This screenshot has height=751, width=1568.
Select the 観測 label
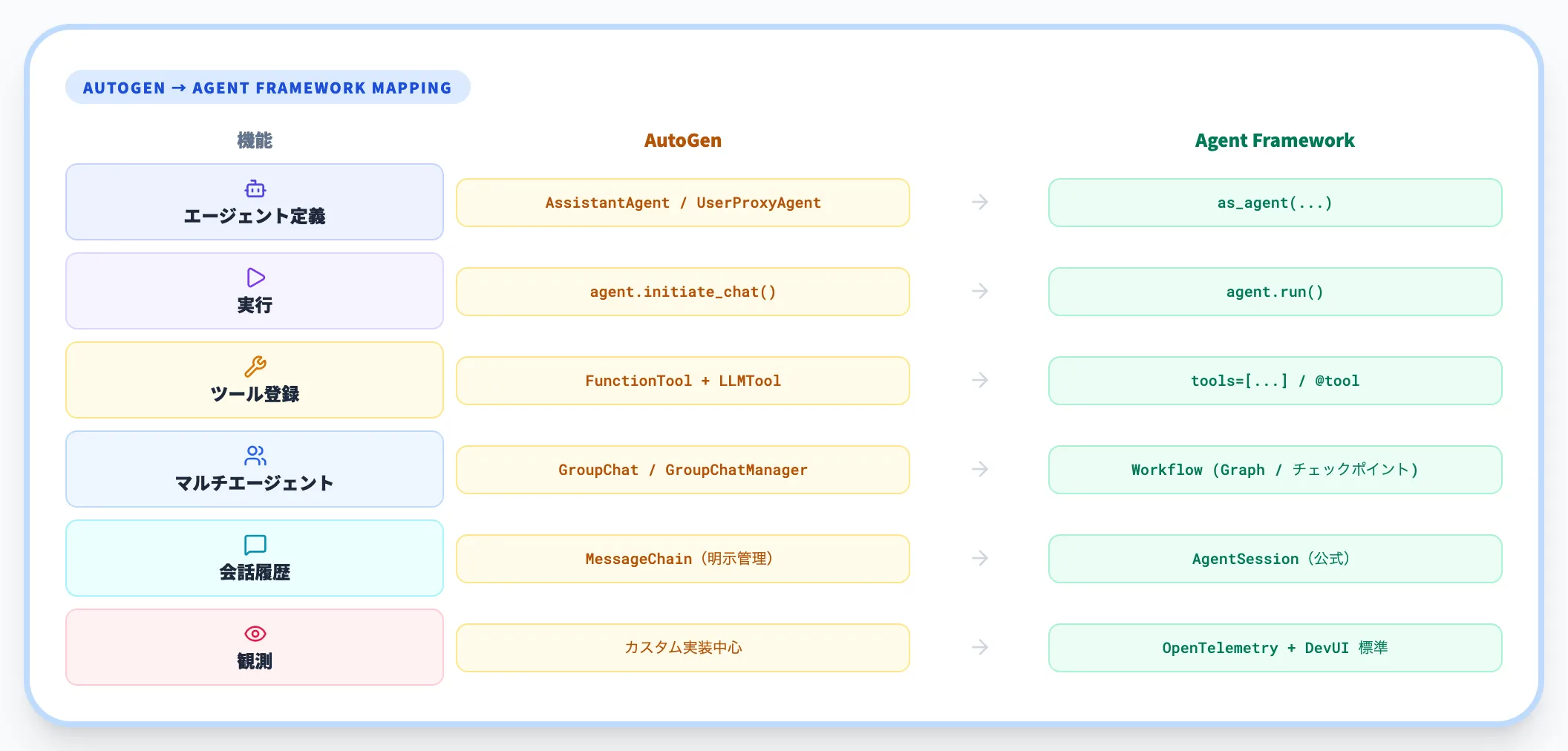tap(255, 661)
